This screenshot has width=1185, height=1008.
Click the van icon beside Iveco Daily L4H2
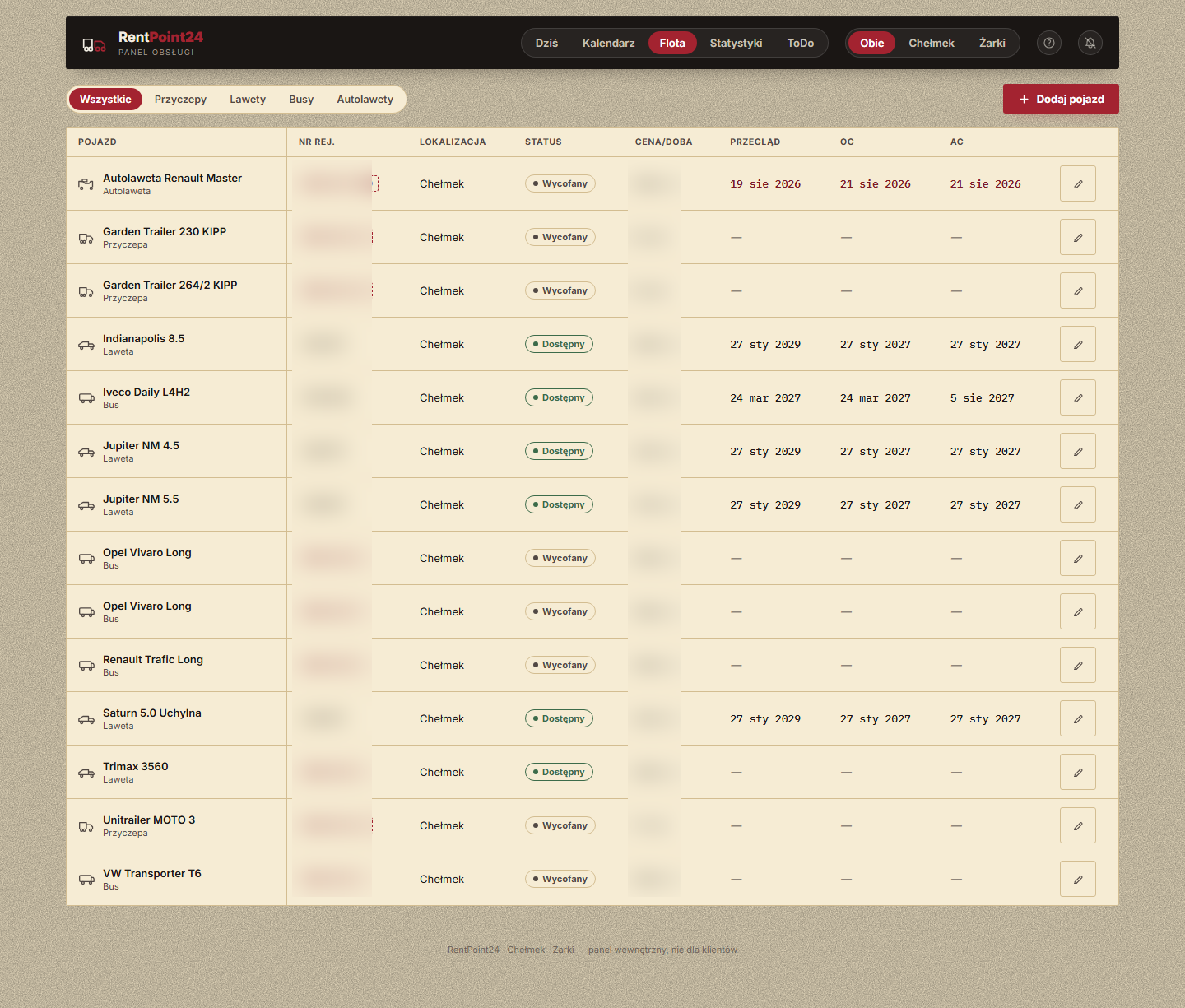pyautogui.click(x=86, y=398)
